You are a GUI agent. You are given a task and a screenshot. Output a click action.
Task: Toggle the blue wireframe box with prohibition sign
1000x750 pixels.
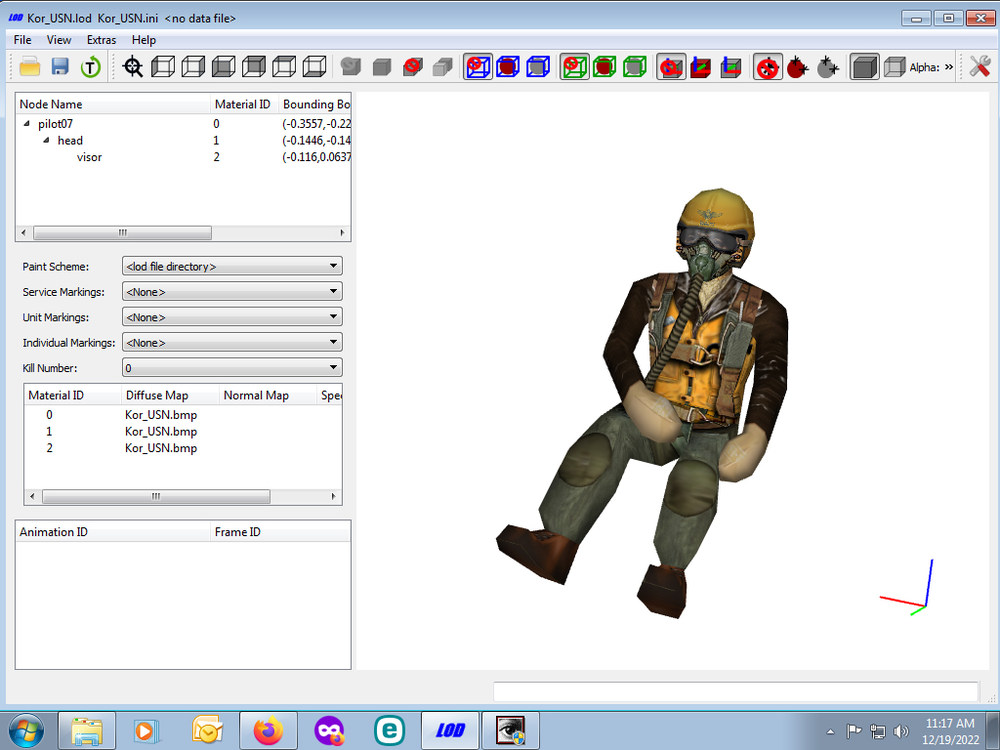pyautogui.click(x=478, y=66)
